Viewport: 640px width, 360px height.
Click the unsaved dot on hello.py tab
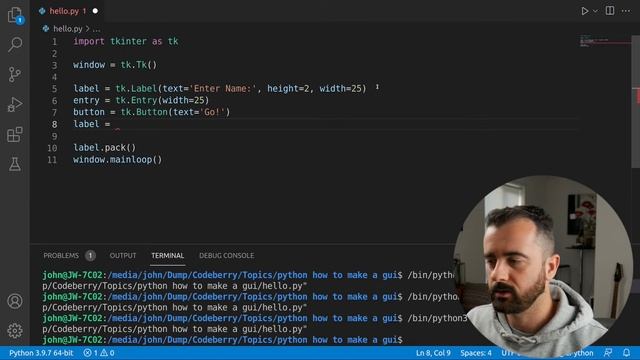tap(95, 11)
